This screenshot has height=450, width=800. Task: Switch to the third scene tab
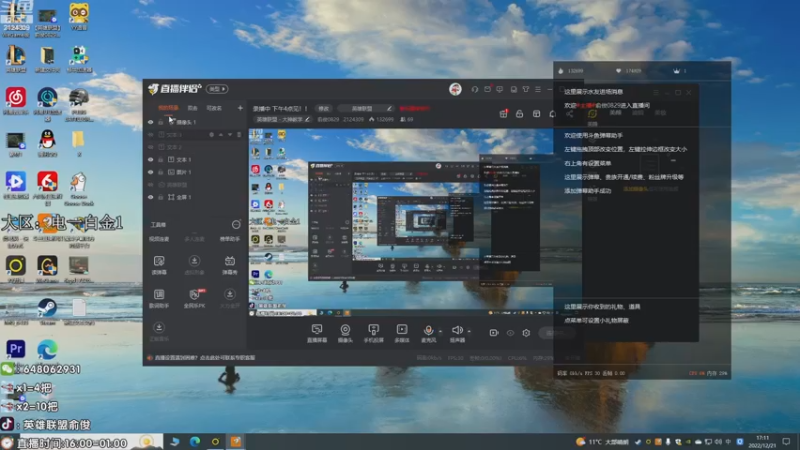(x=214, y=108)
